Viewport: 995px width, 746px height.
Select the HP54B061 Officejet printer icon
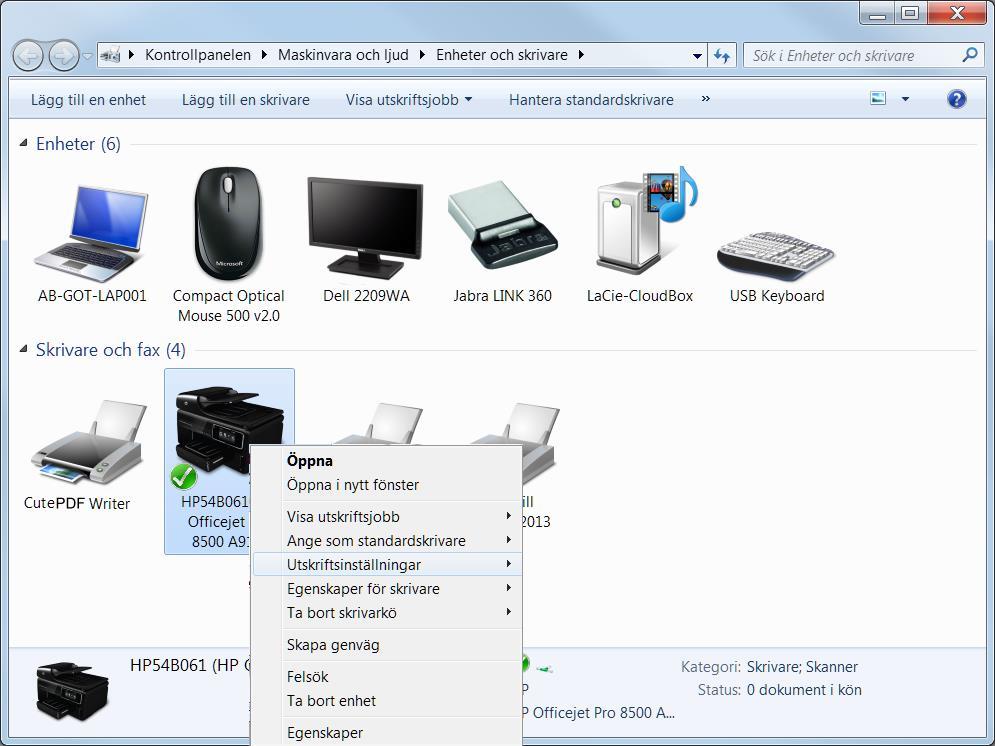(229, 429)
